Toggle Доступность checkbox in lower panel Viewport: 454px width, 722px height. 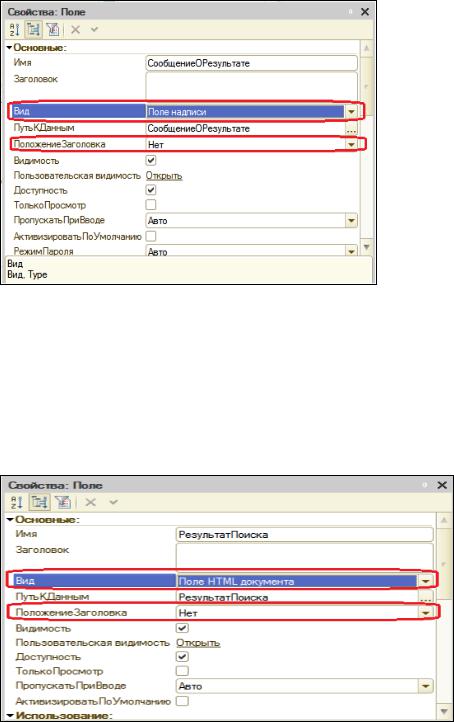(182, 657)
